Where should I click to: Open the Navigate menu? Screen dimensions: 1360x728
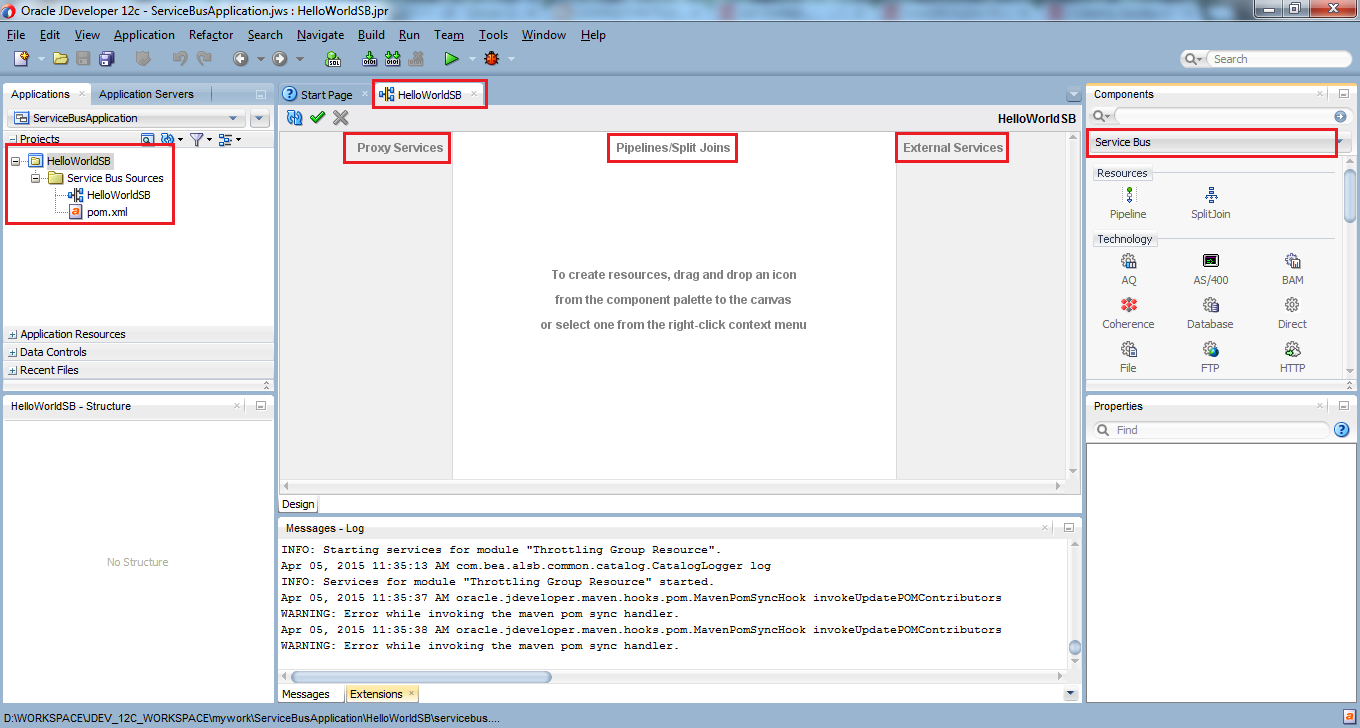[x=320, y=34]
